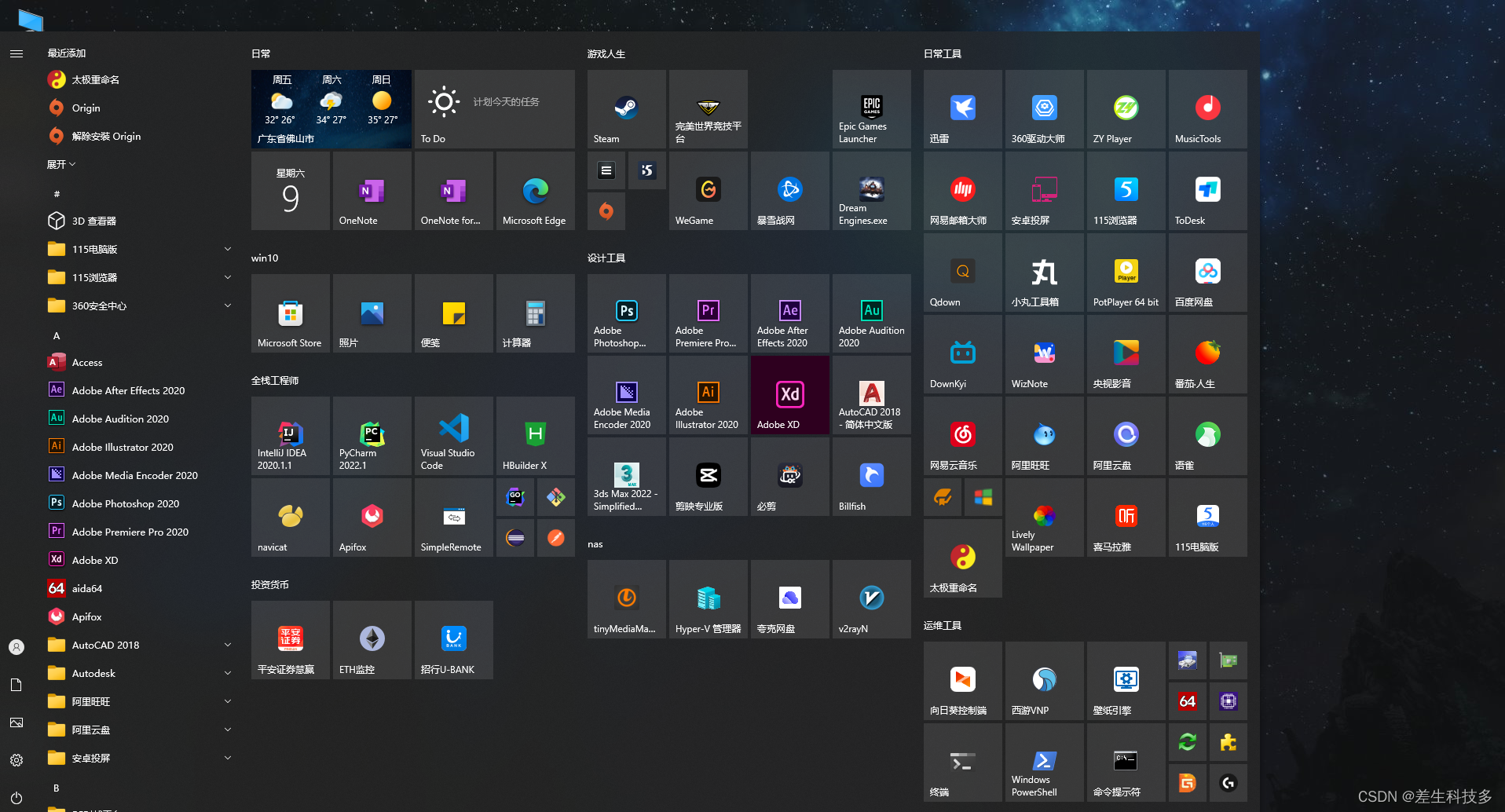Expand the Autodesk folder

tap(140, 673)
